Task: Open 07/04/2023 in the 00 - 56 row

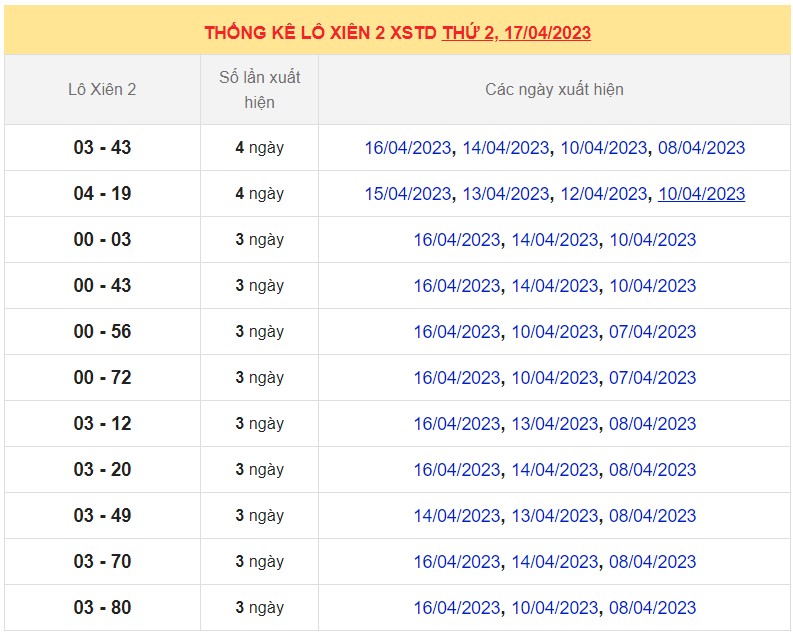Action: point(652,332)
